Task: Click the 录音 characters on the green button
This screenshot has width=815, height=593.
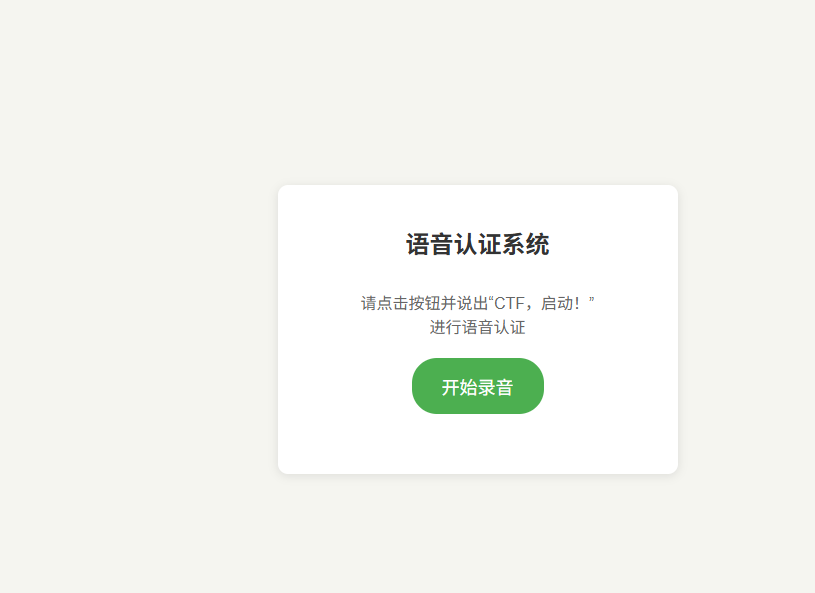Action: pyautogui.click(x=495, y=388)
